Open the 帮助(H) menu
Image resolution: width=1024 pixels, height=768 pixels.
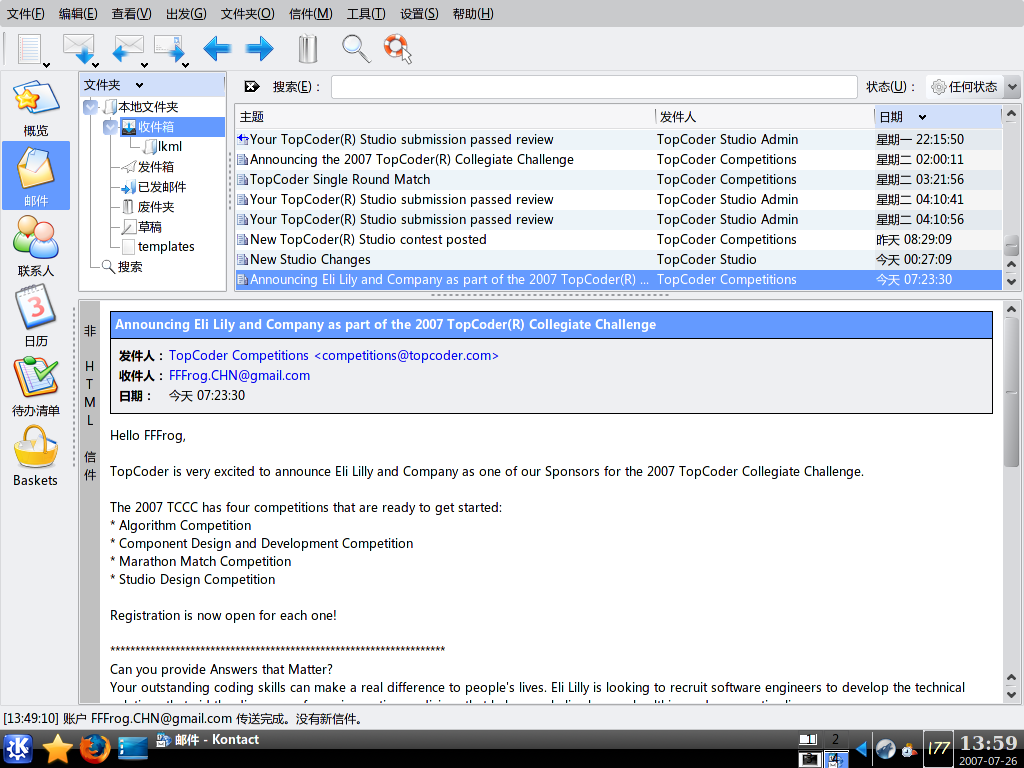pyautogui.click(x=473, y=13)
